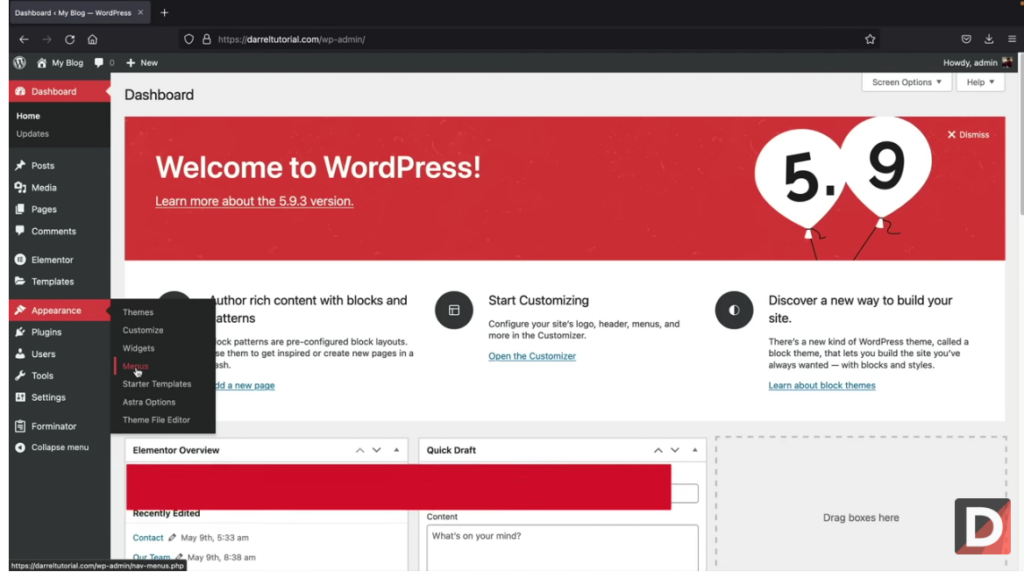1024x579 pixels.
Task: Close the Dashboard browser tab
Action: click(x=140, y=12)
